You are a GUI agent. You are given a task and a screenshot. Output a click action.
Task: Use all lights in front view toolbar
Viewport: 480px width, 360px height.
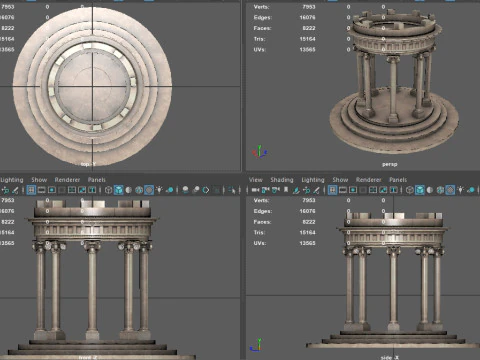pyautogui.click(x=159, y=190)
